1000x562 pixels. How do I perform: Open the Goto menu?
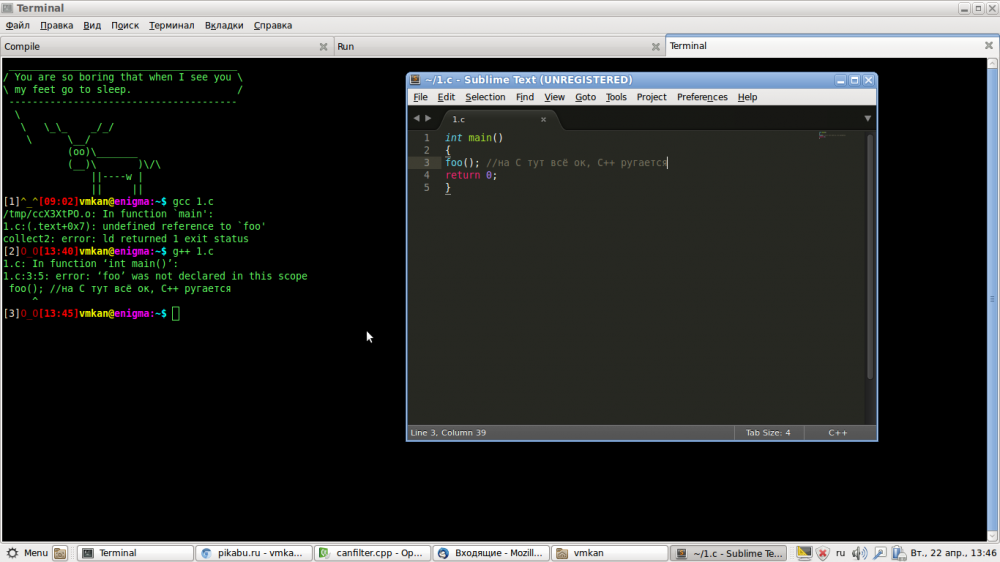click(x=585, y=97)
